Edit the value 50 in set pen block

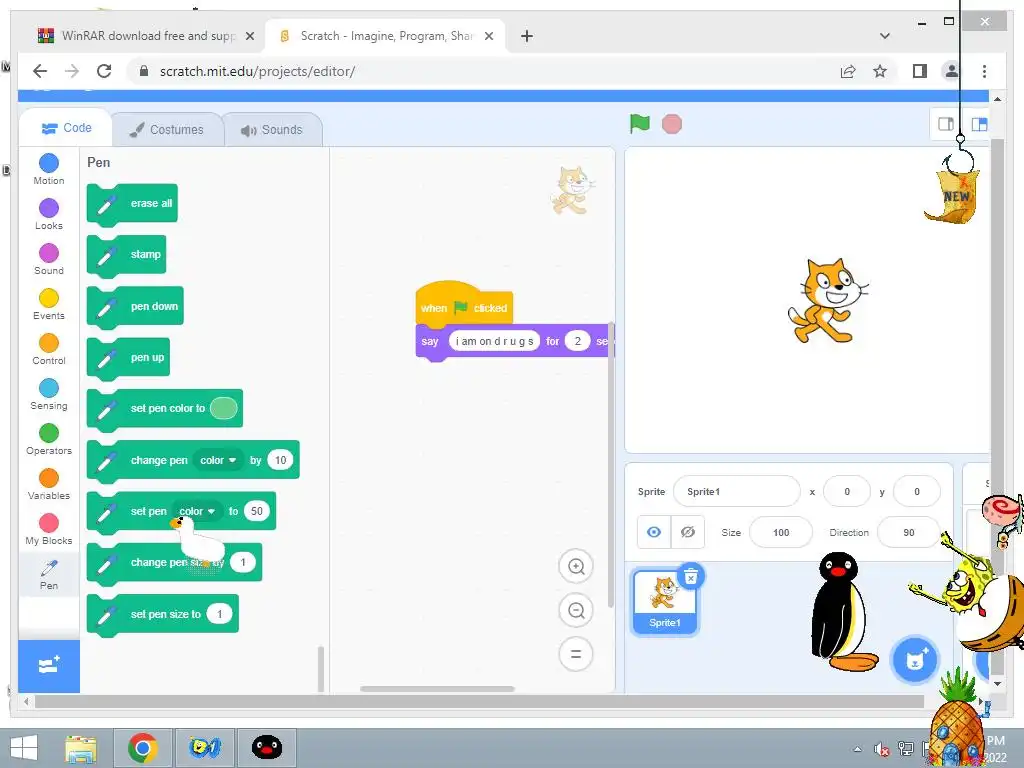pos(257,511)
